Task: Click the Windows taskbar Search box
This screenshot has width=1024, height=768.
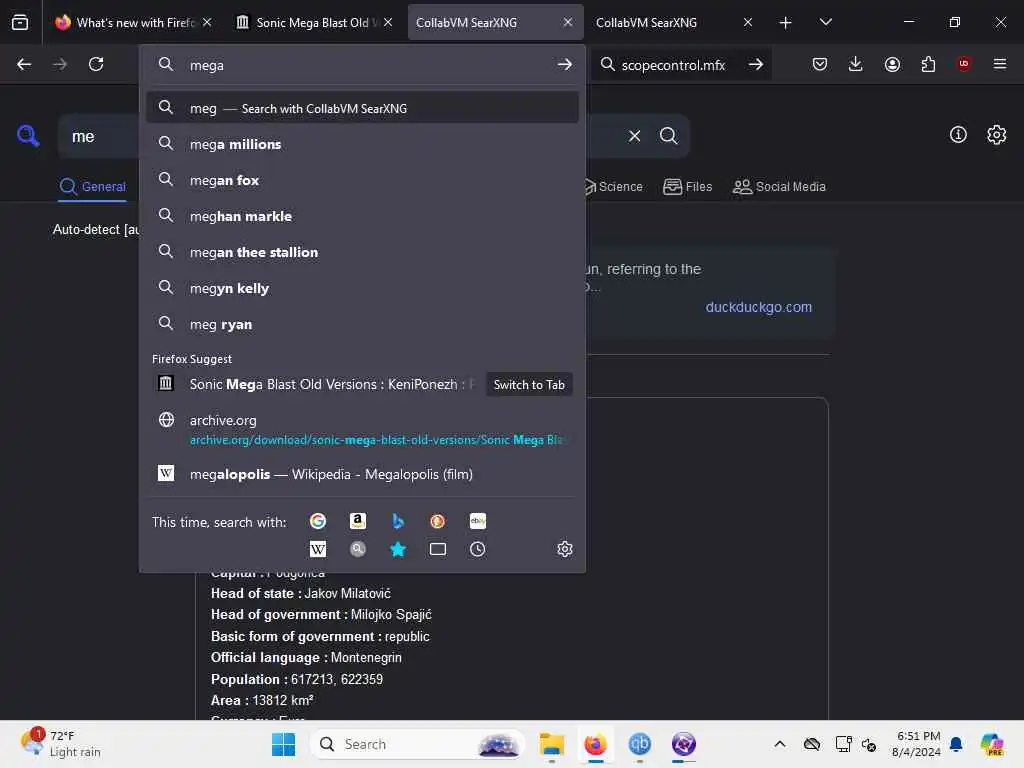Action: point(418,744)
